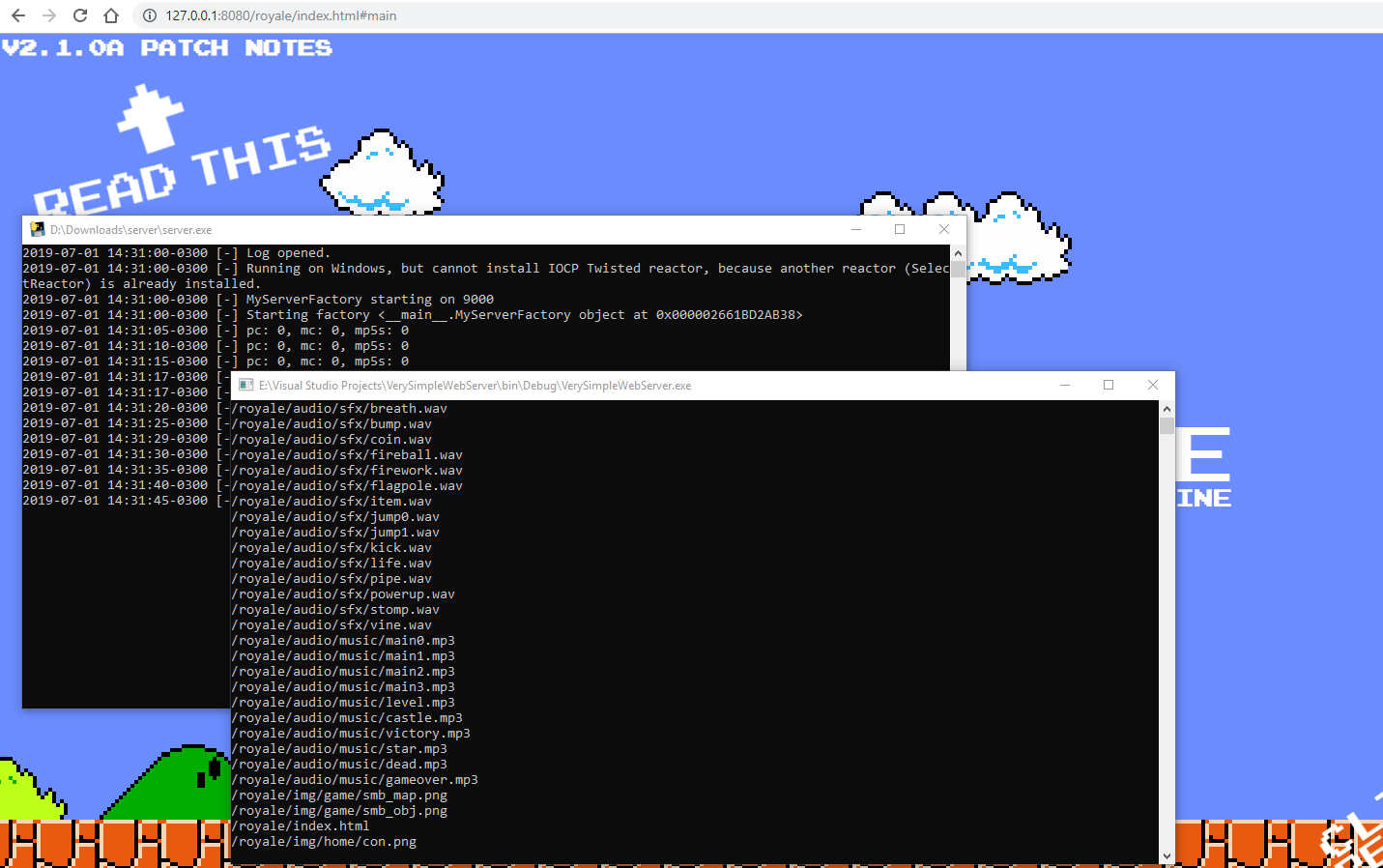The height and width of the screenshot is (868, 1383).
Task: Click '/royale/audio/sfx/jump1.wav' line
Action: [x=335, y=533]
